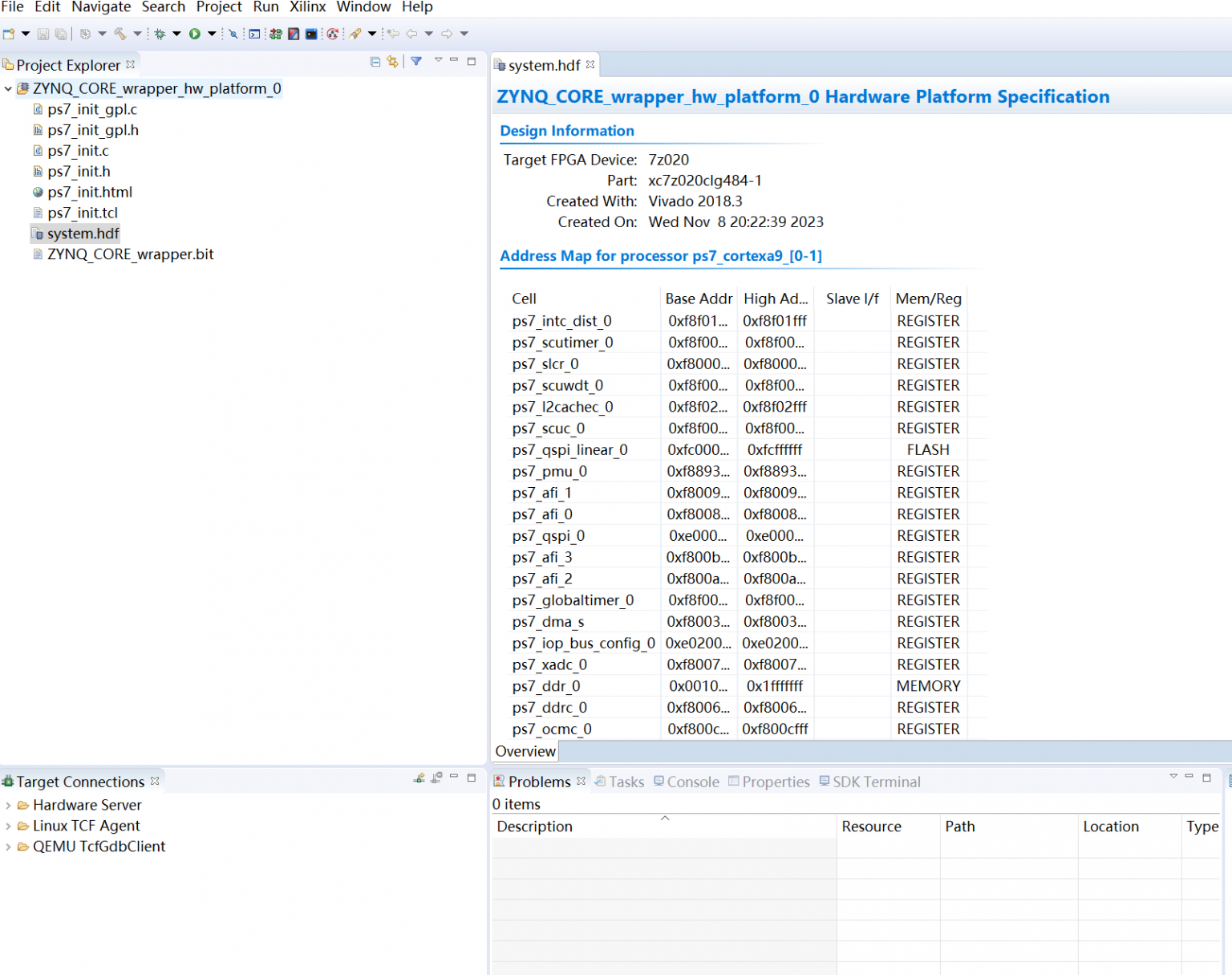Expand the QEMU TcfGdbClient node

click(x=8, y=847)
